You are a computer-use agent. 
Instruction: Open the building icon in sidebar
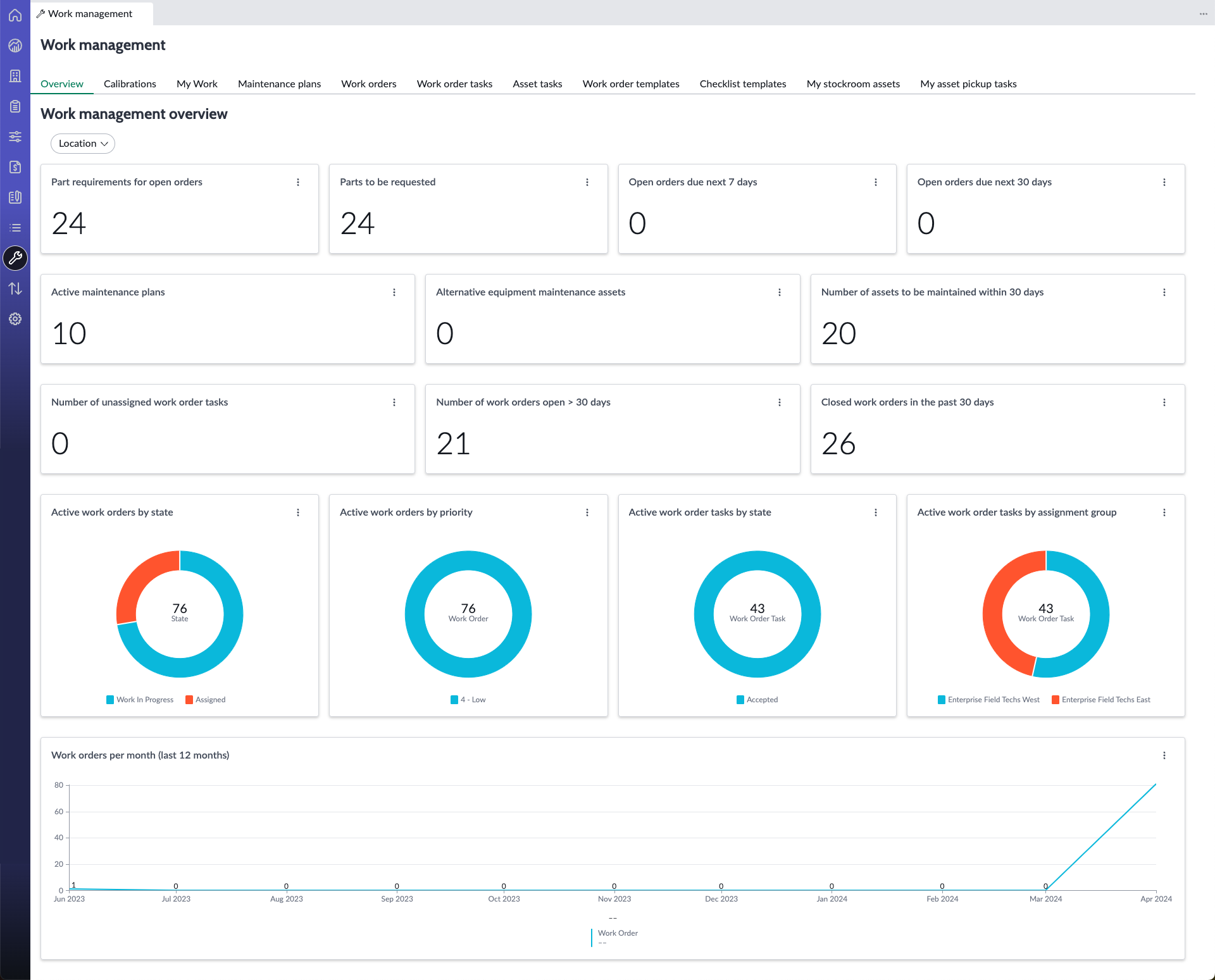tap(15, 76)
